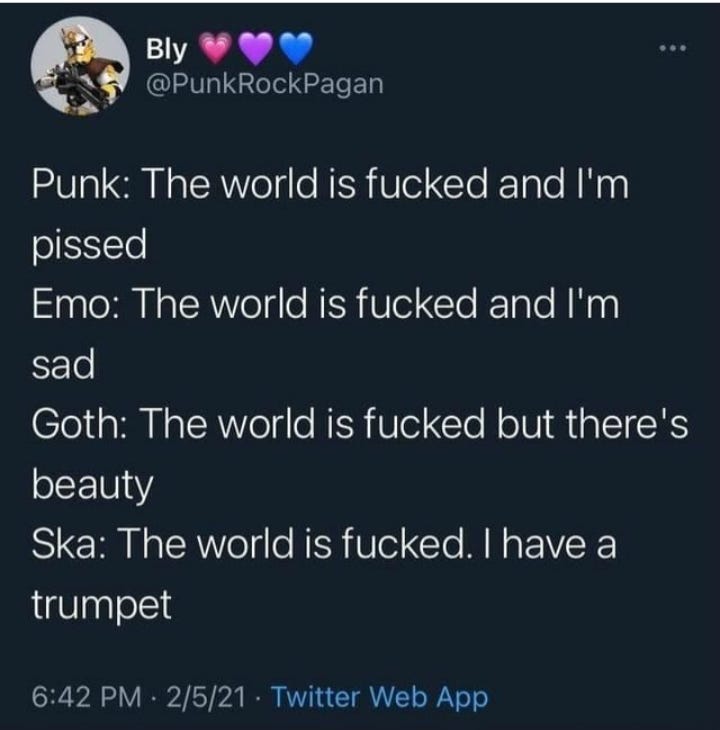
Task: Click the phrase but there's in Goth line
Action: tap(592, 424)
